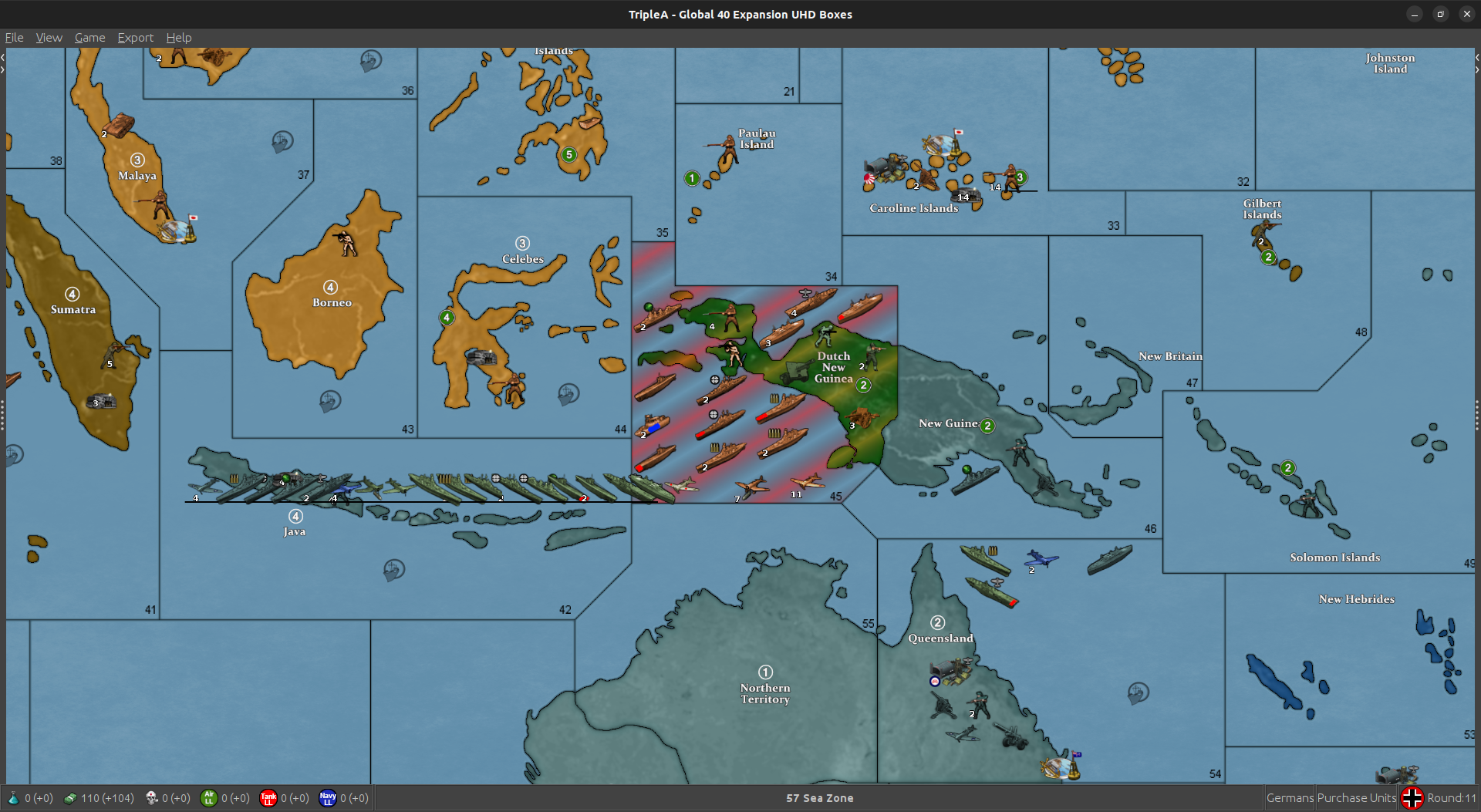Click the convoy emblem in sea zone 42
1481x812 pixels.
click(394, 570)
